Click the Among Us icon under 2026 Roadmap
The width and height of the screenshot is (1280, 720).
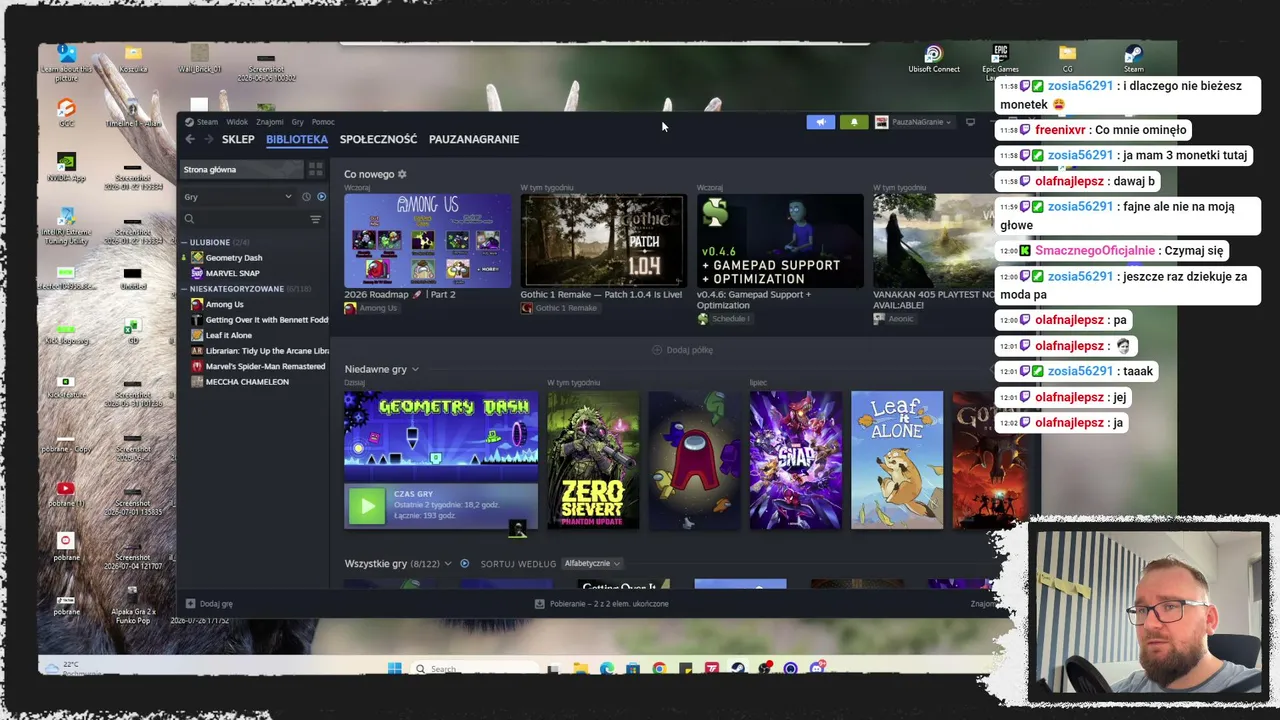point(350,308)
